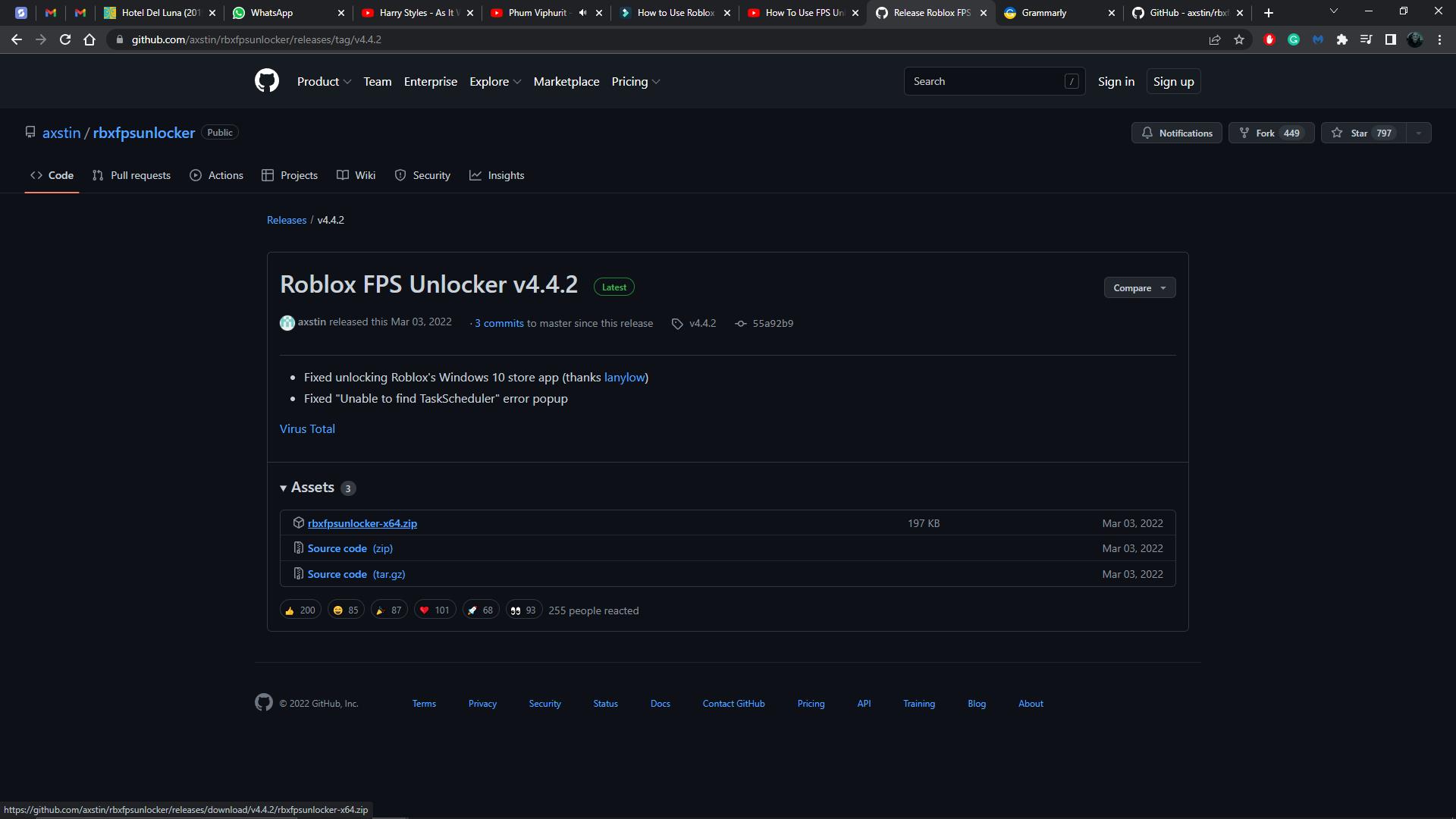1456x819 pixels.
Task: Open Insights tab
Action: coord(497,175)
